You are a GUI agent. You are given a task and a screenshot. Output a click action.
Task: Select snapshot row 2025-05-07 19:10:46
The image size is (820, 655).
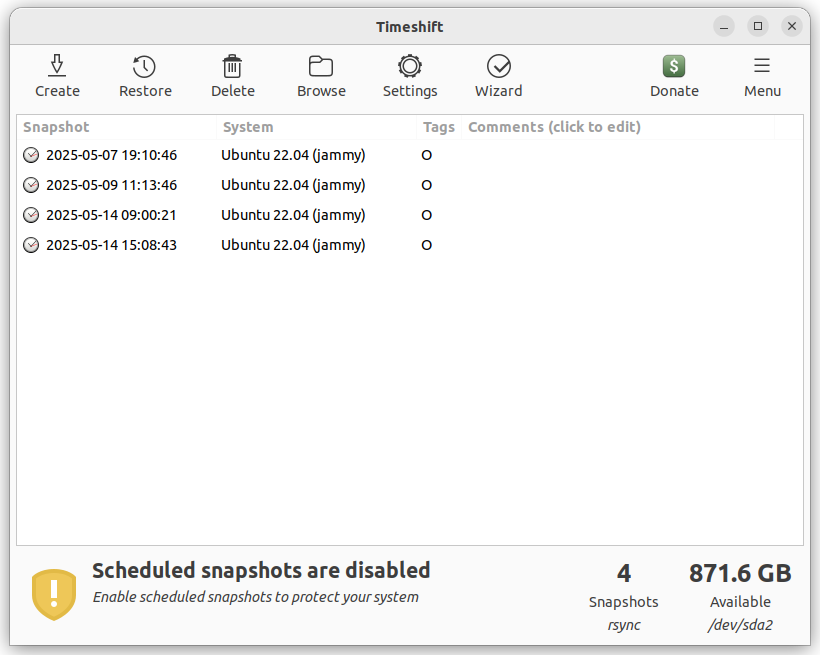410,155
